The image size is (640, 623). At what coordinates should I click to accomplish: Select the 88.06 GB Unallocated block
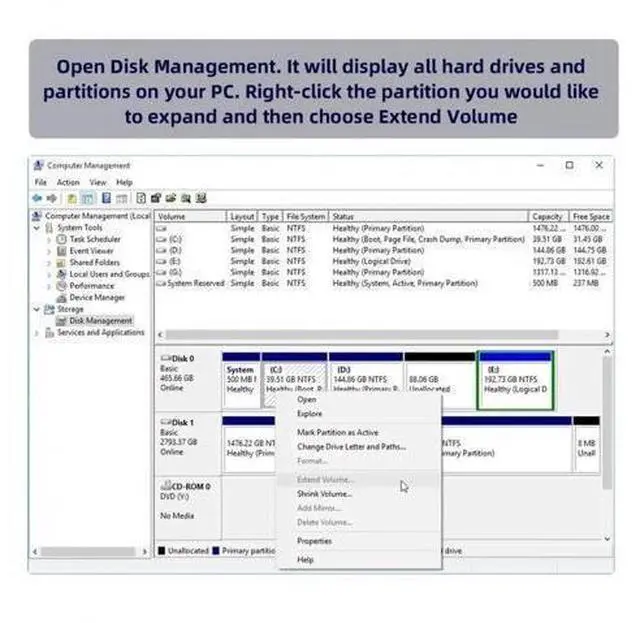[x=440, y=381]
